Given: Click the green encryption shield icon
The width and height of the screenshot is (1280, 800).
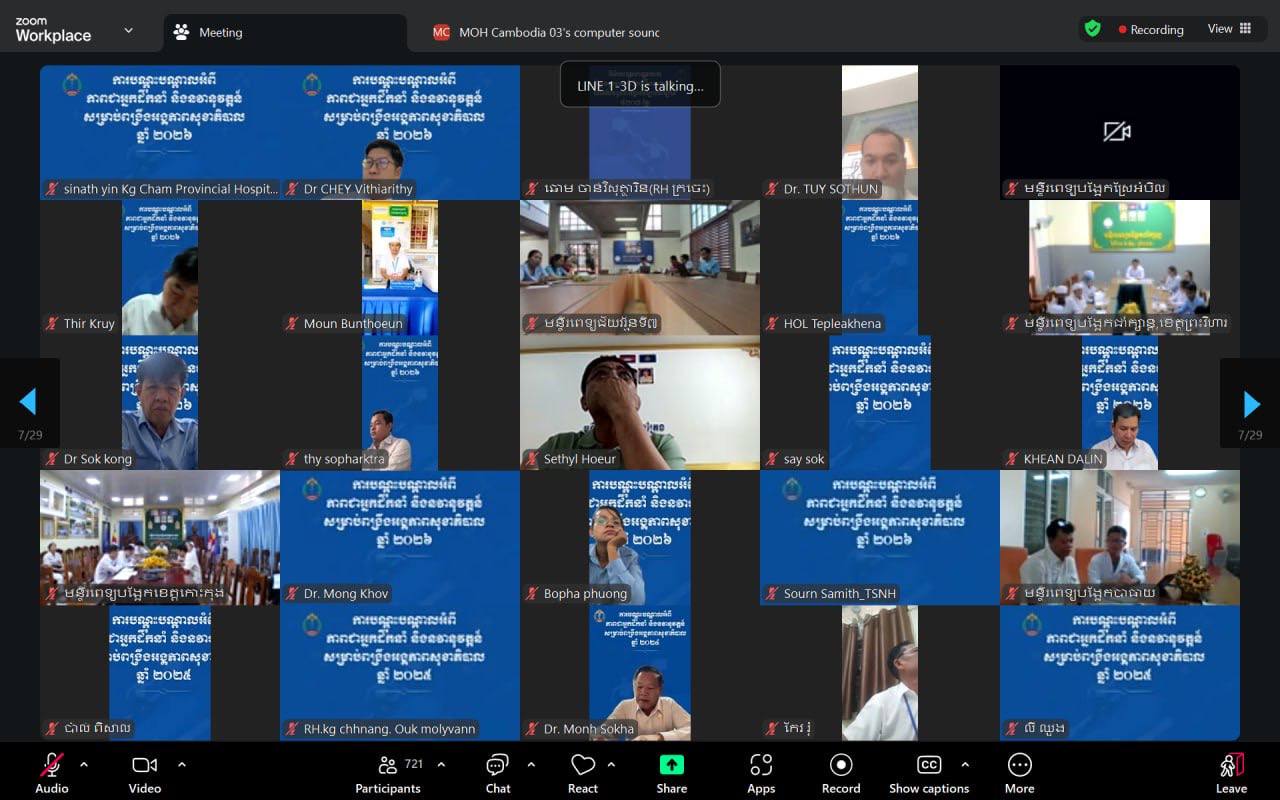Looking at the screenshot, I should click(x=1093, y=29).
